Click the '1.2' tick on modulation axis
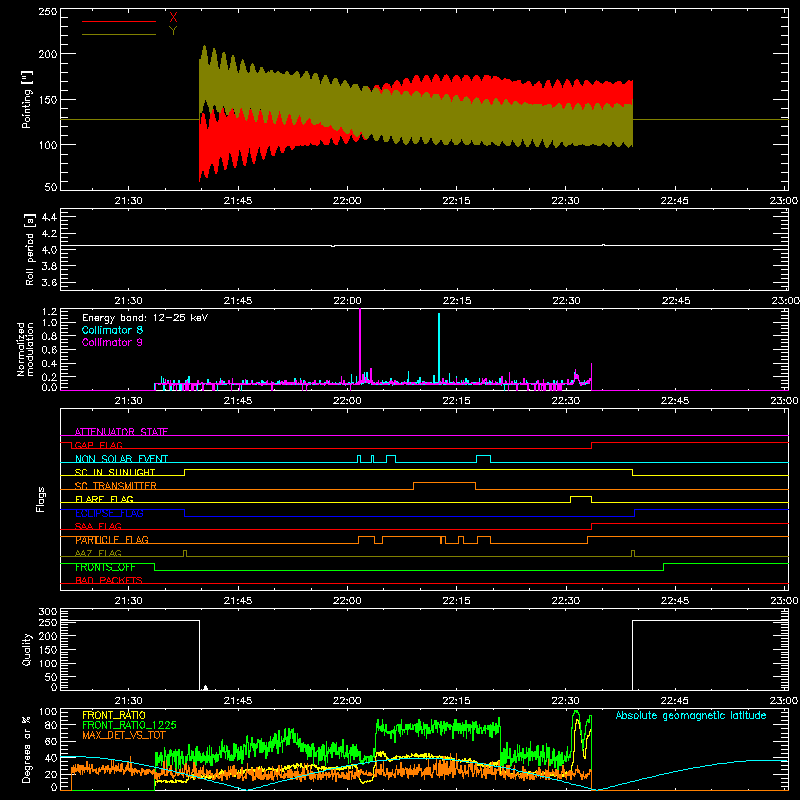 (x=49, y=311)
